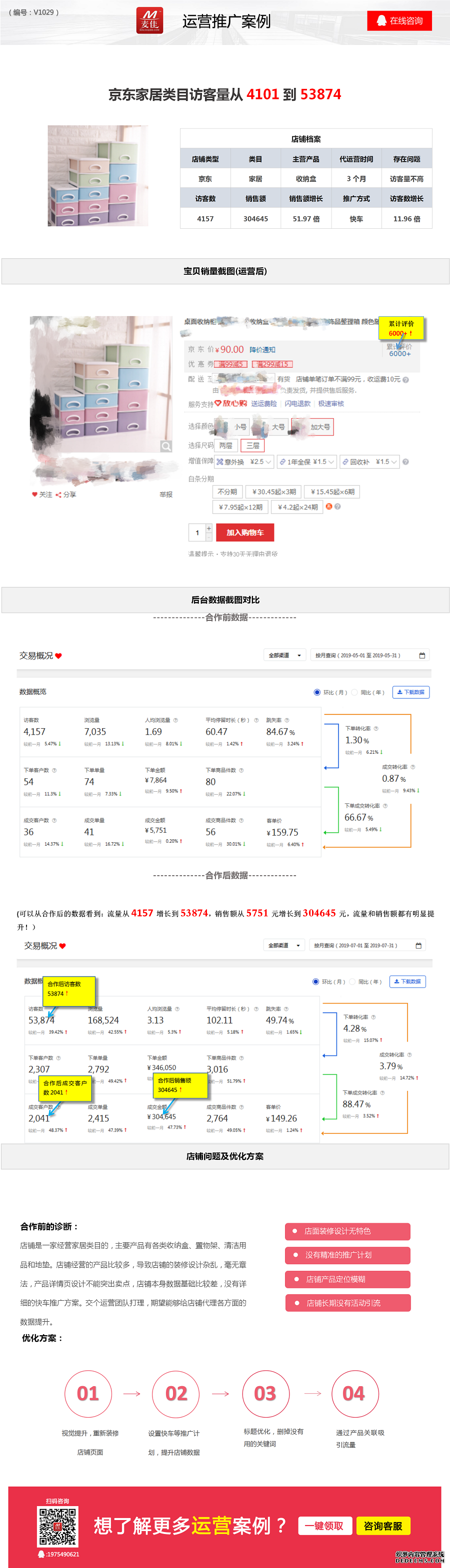Click the help icon beside 跳失率 in July panel
The width and height of the screenshot is (450, 1568).
286,1009
